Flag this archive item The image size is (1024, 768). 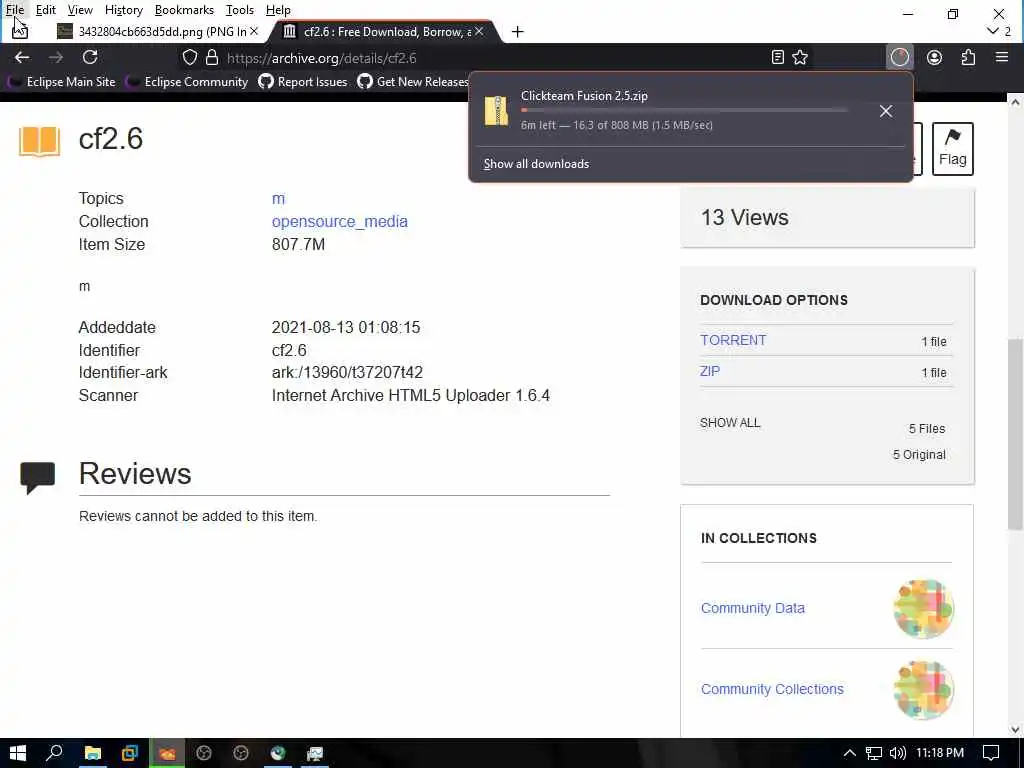[x=952, y=148]
